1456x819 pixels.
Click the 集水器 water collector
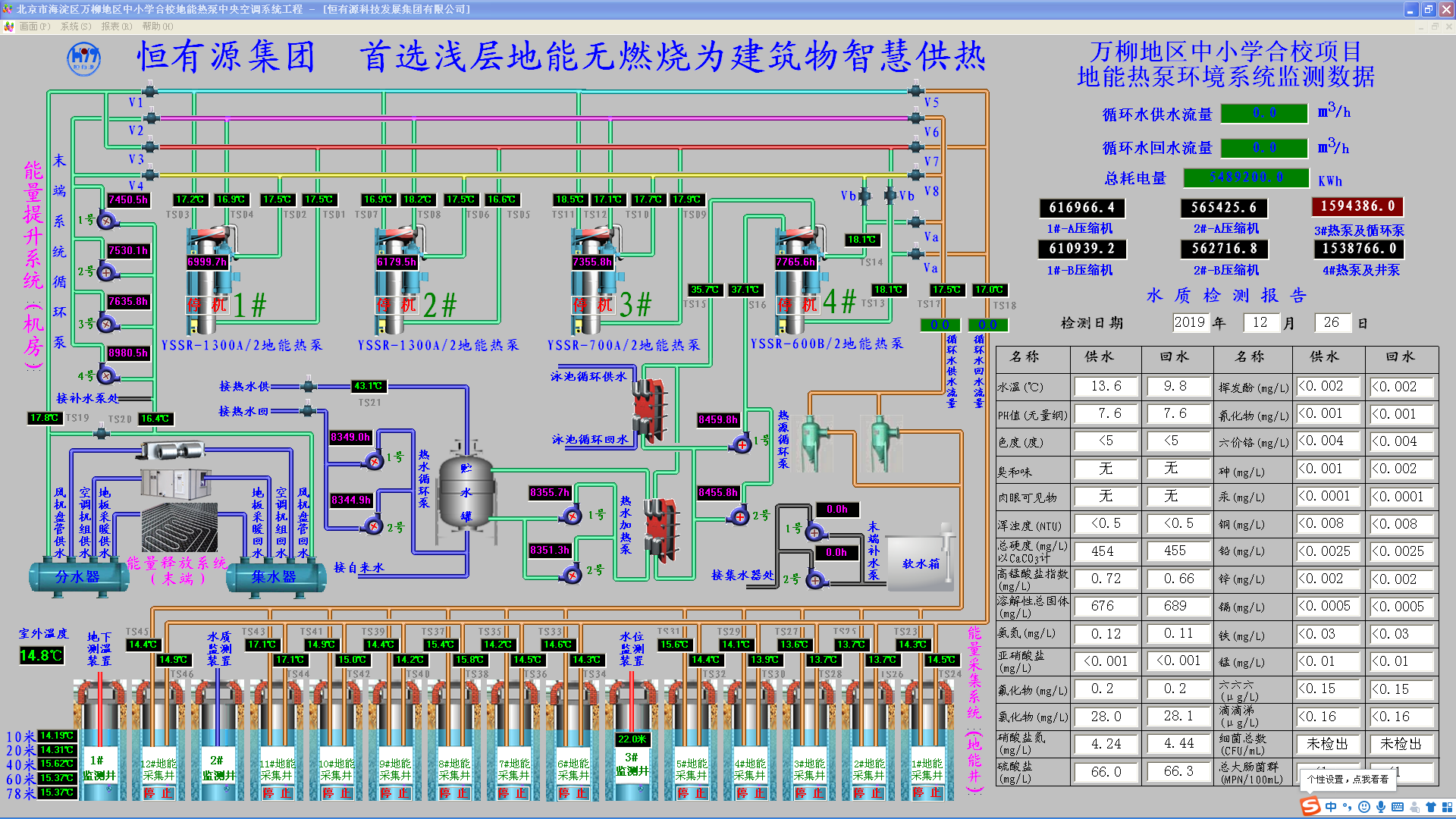pos(274,577)
